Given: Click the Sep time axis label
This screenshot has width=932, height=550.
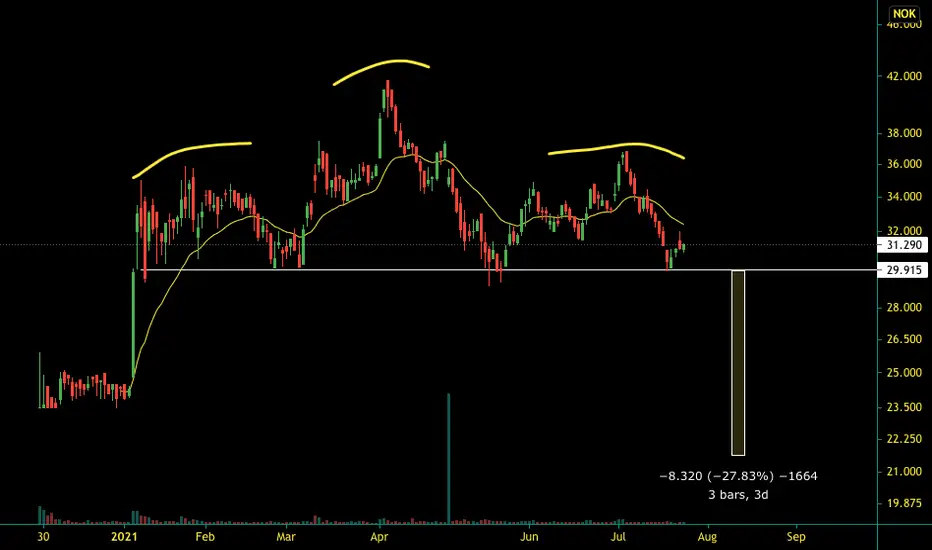Looking at the screenshot, I should coord(796,537).
